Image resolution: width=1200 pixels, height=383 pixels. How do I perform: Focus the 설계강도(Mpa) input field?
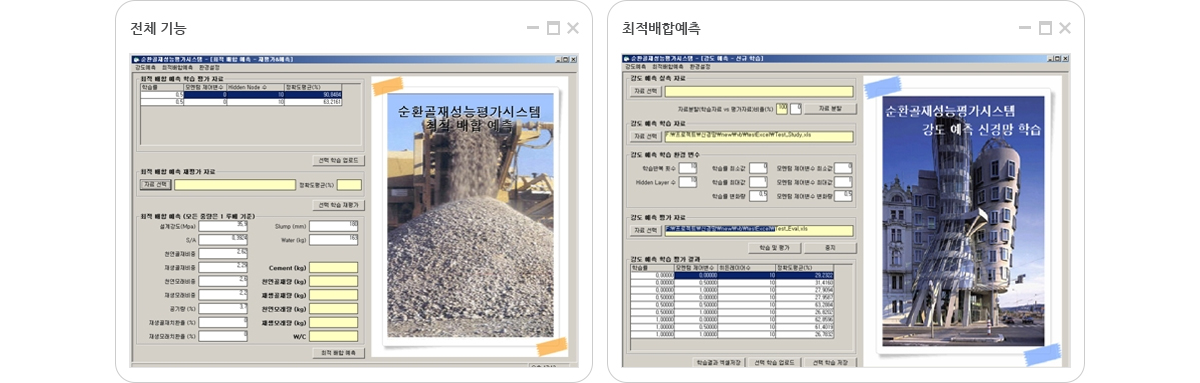pos(223,226)
